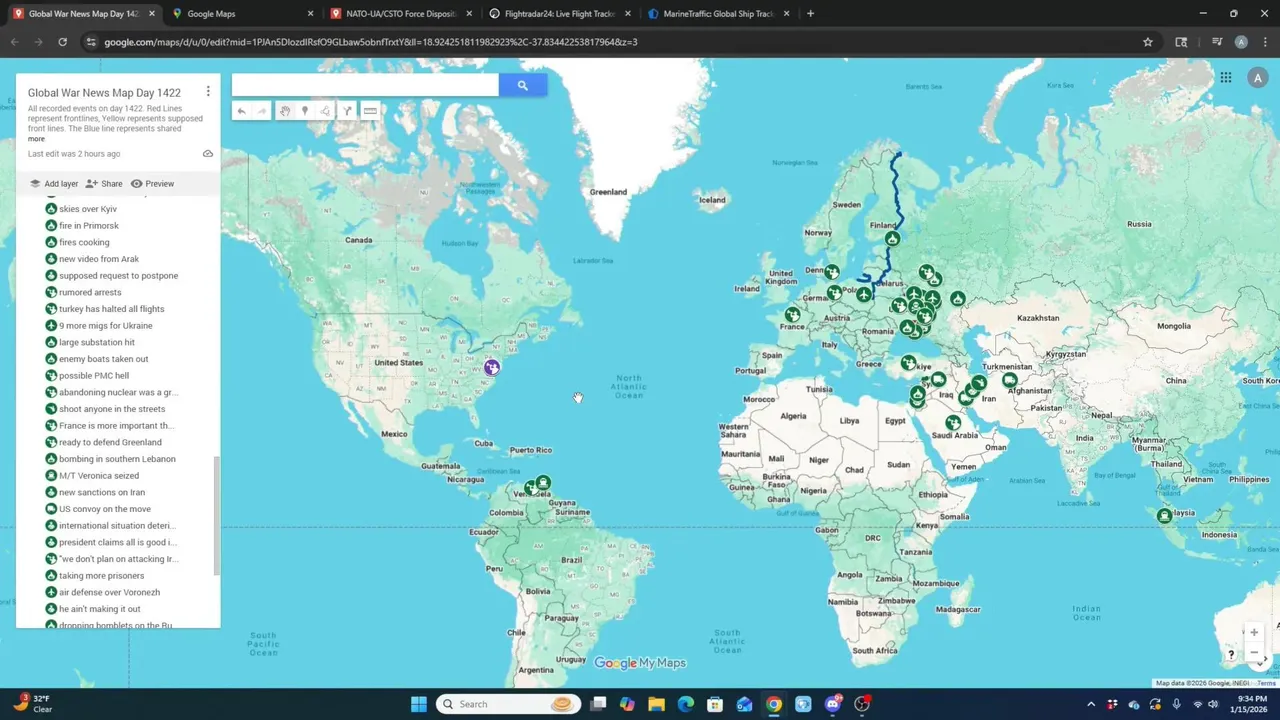Image resolution: width=1280 pixels, height=720 pixels.
Task: Switch to the Flightradar24 tab
Action: coord(559,14)
